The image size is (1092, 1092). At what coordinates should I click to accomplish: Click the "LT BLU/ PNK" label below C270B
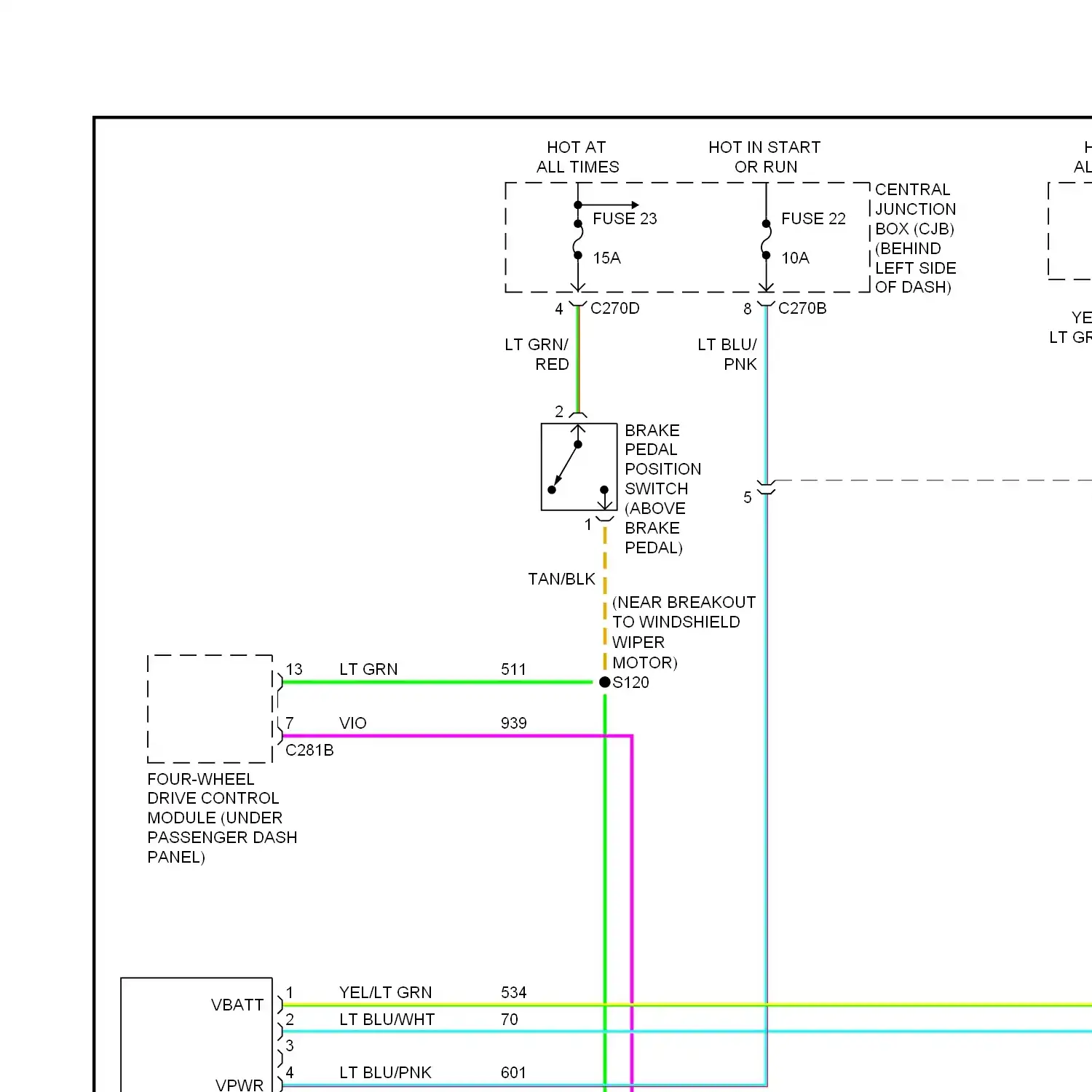[x=727, y=354]
